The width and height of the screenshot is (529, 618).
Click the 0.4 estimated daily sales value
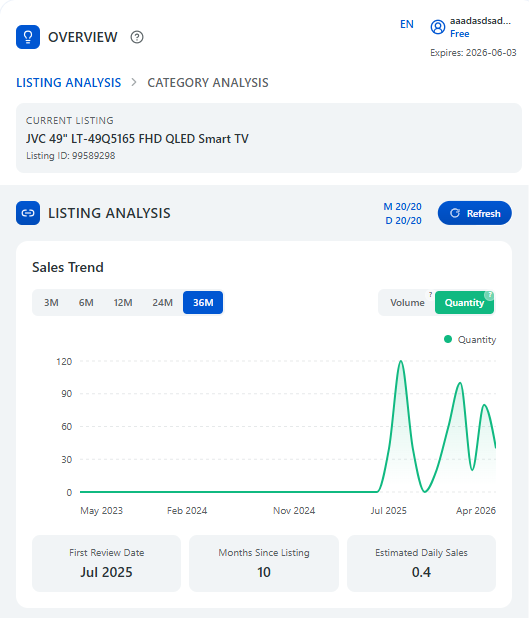pyautogui.click(x=421, y=572)
